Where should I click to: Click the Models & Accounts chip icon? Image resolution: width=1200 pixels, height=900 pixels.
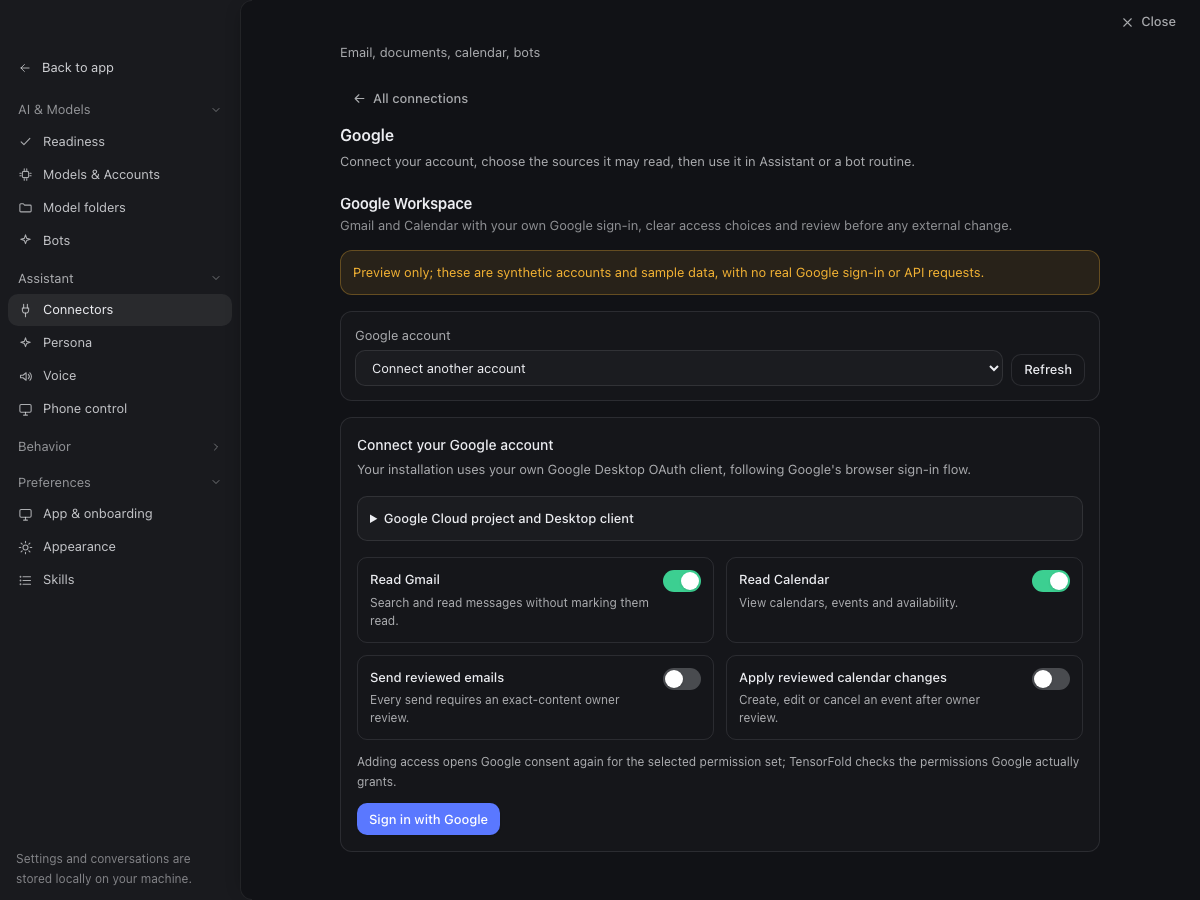tap(25, 175)
